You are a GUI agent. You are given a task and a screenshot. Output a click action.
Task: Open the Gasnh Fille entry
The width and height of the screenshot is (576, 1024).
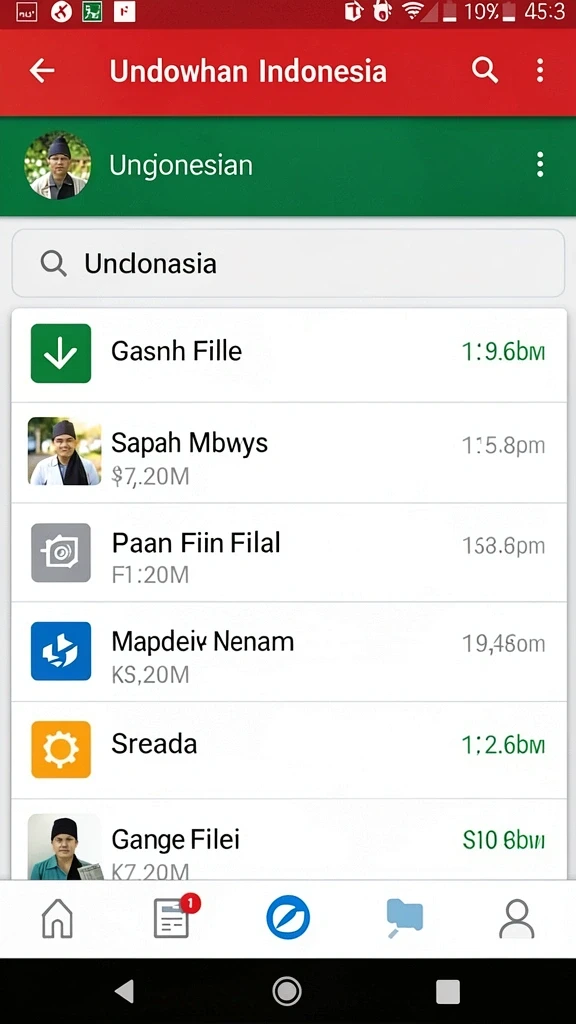pyautogui.click(x=289, y=355)
